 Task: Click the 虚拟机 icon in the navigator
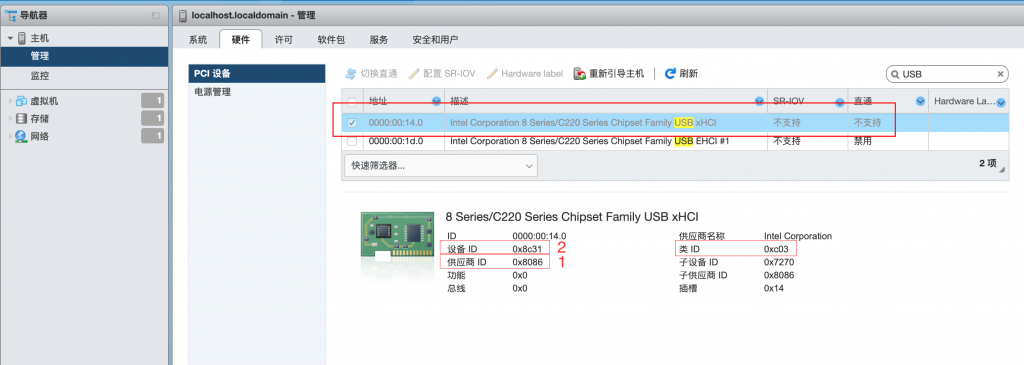[21, 101]
